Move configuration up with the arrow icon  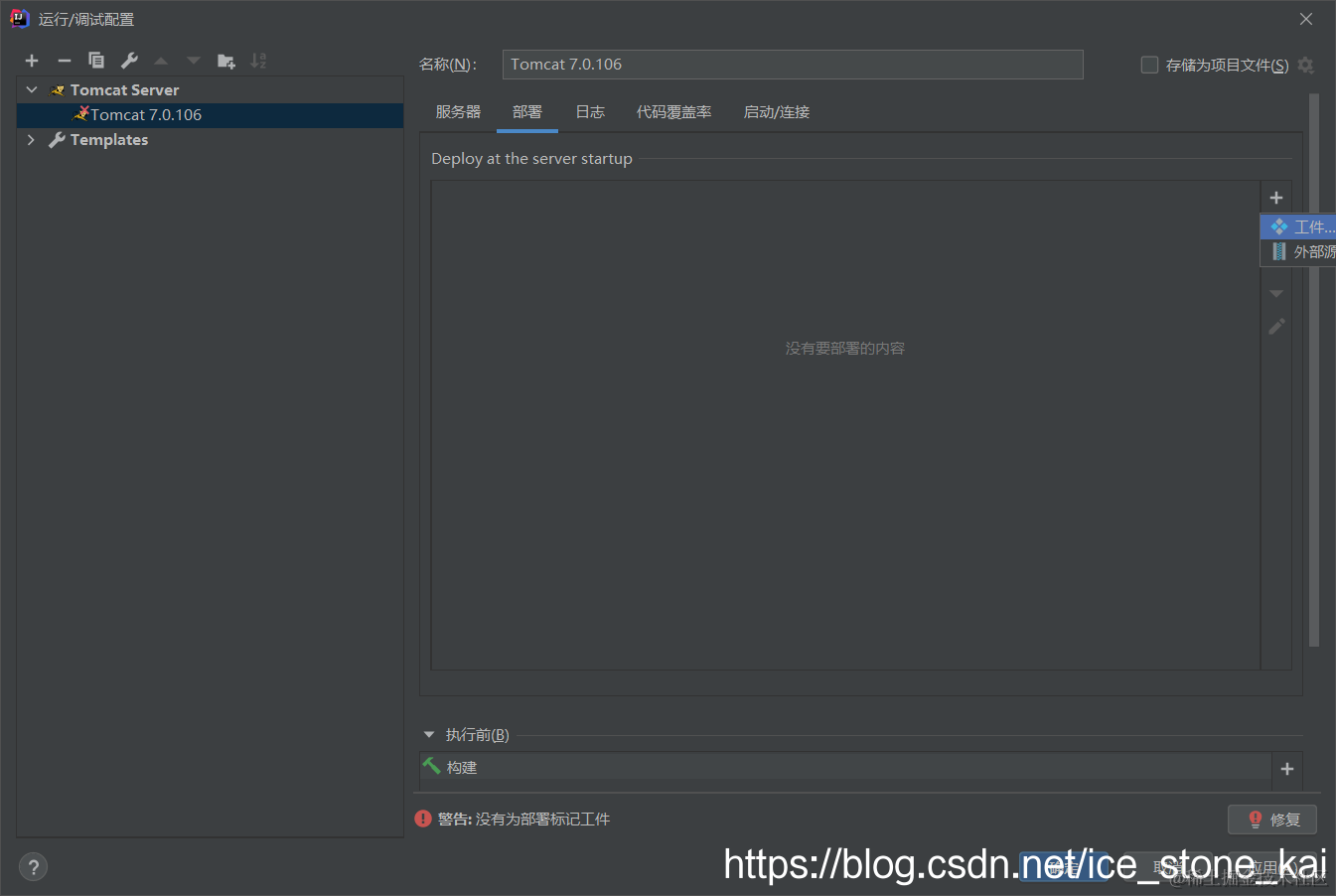tap(161, 61)
